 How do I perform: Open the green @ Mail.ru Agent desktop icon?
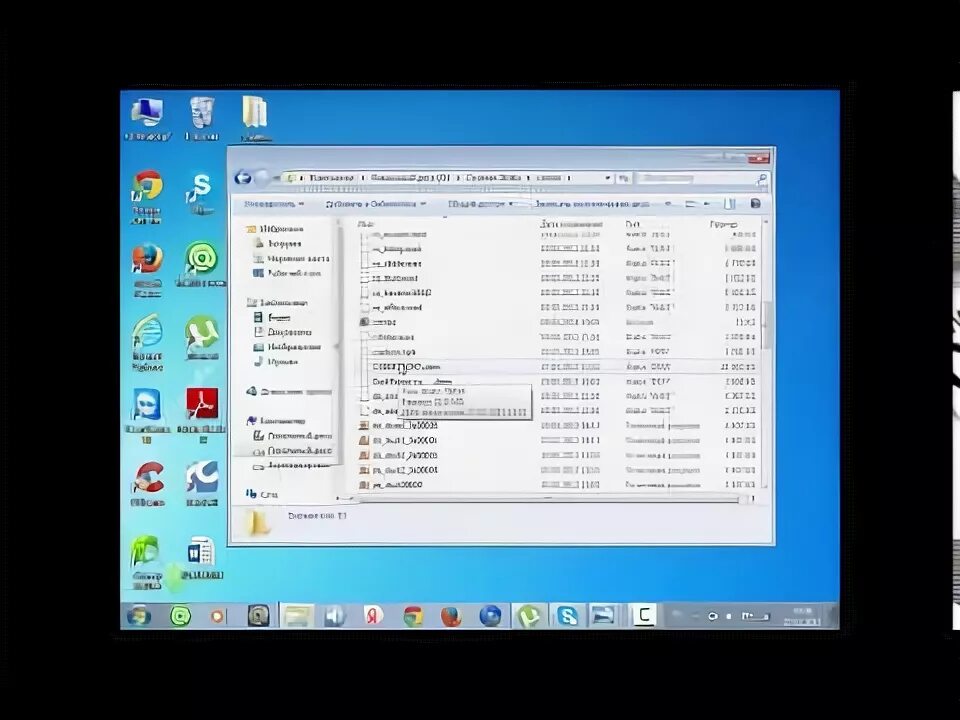point(201,264)
